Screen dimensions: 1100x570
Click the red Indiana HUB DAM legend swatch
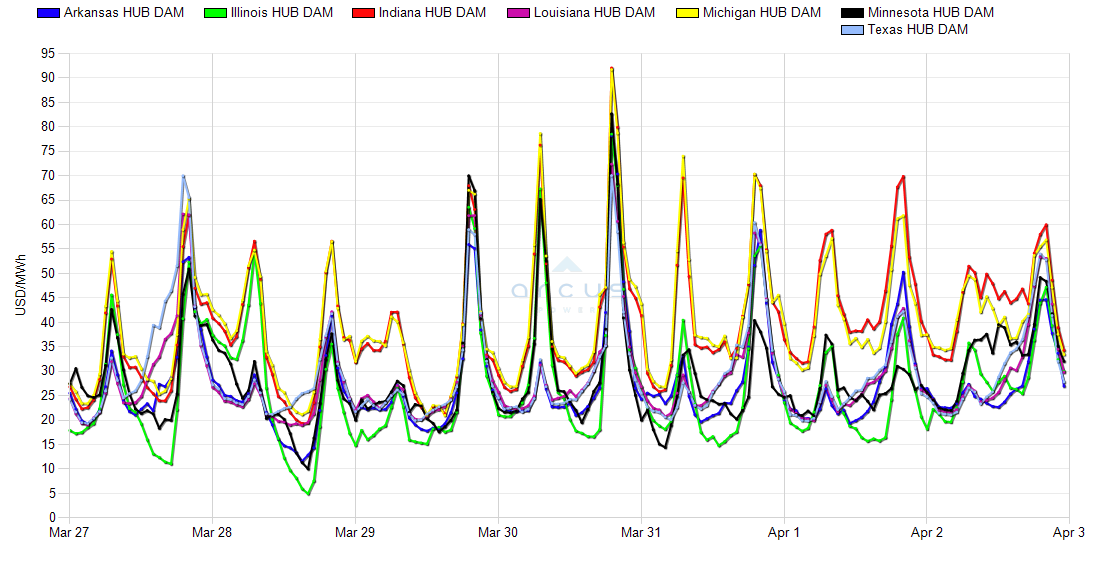[365, 13]
